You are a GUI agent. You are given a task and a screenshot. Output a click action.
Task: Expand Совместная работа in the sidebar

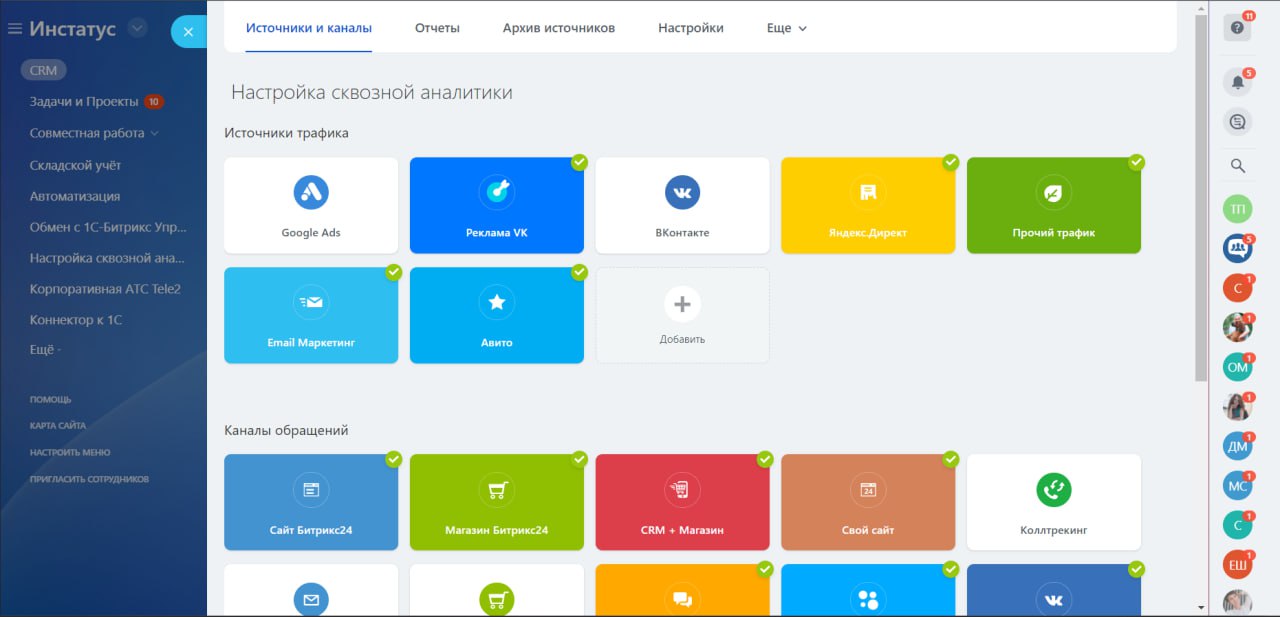coord(95,133)
